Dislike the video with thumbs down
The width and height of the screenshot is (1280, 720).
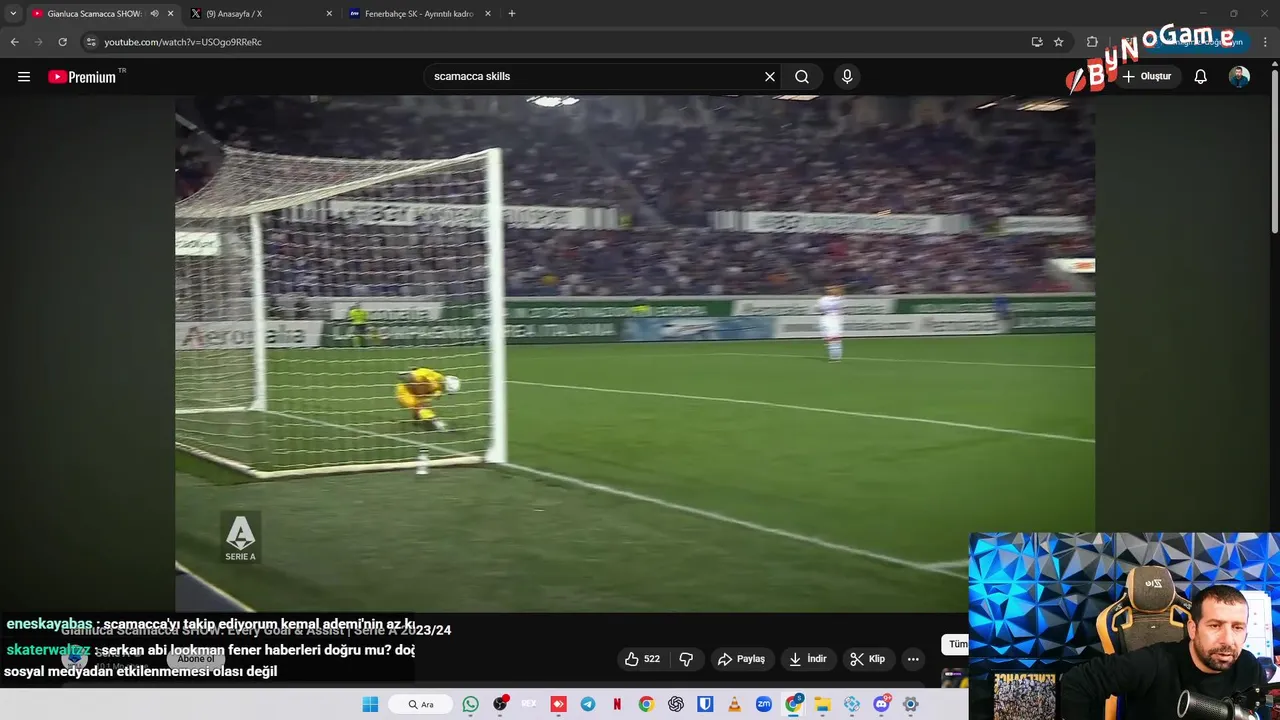tap(686, 659)
